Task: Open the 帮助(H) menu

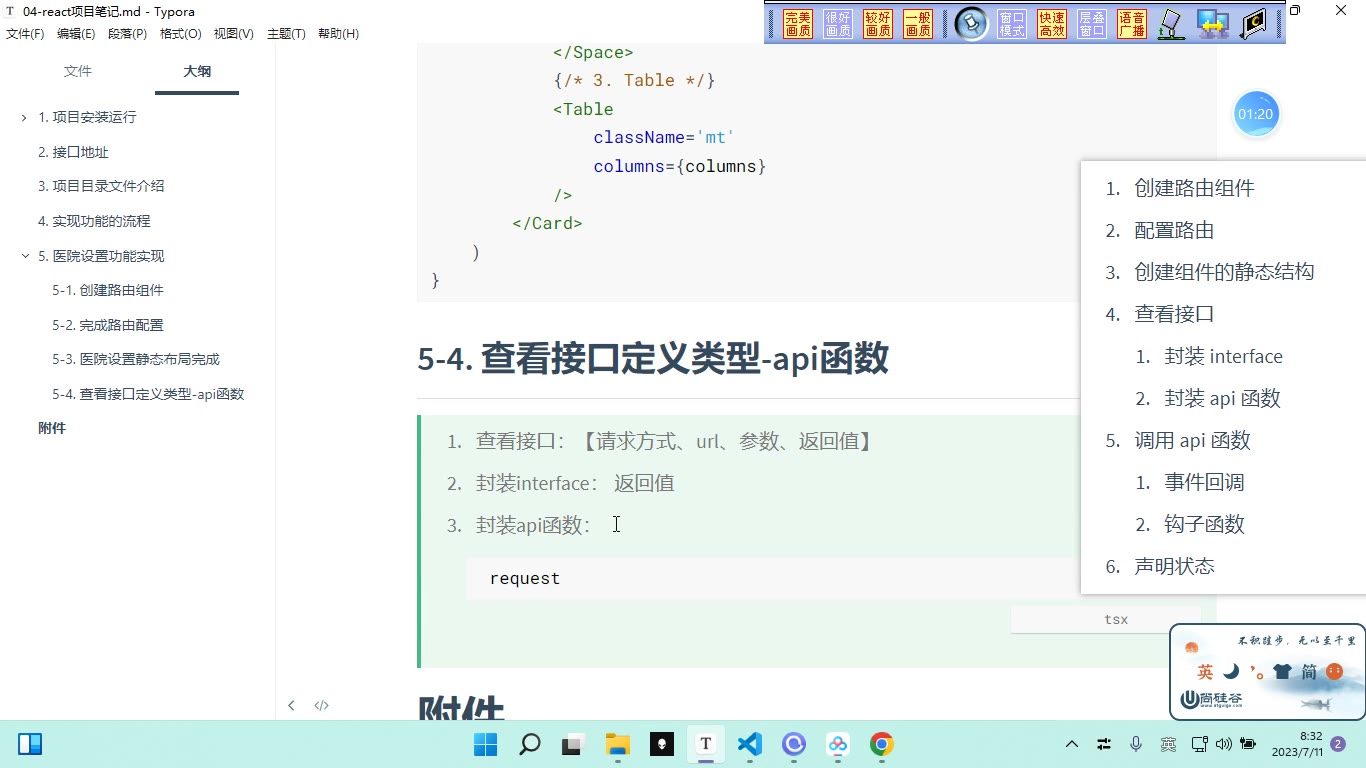Action: tap(338, 34)
